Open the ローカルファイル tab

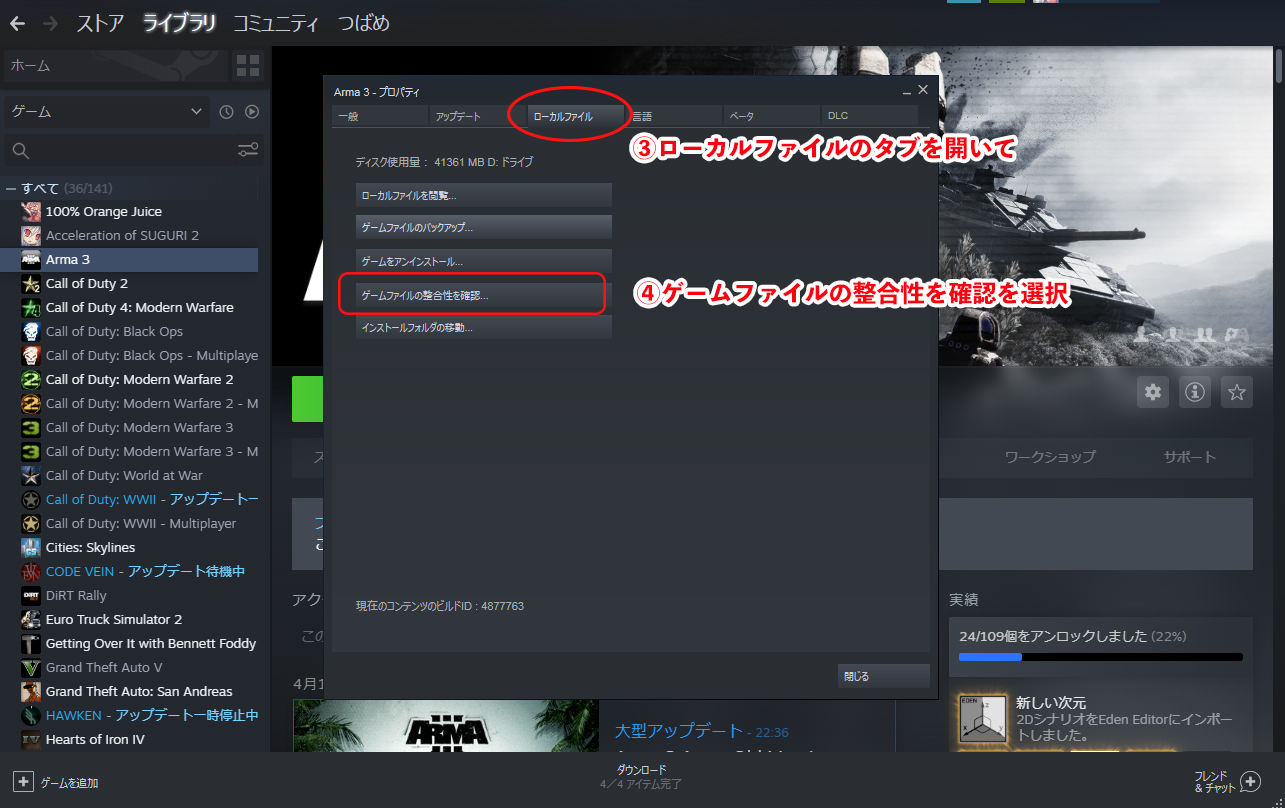pos(576,116)
